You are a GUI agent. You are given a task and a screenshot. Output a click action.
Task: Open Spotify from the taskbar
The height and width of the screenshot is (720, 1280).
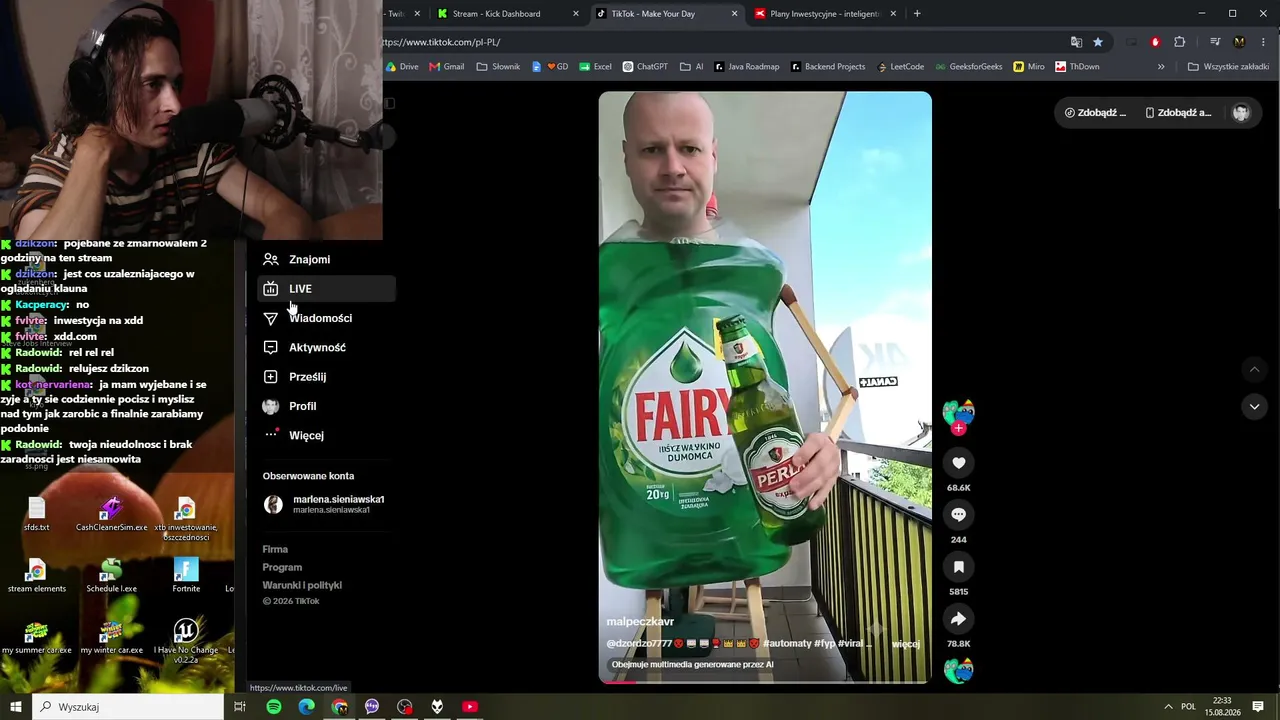coord(274,707)
